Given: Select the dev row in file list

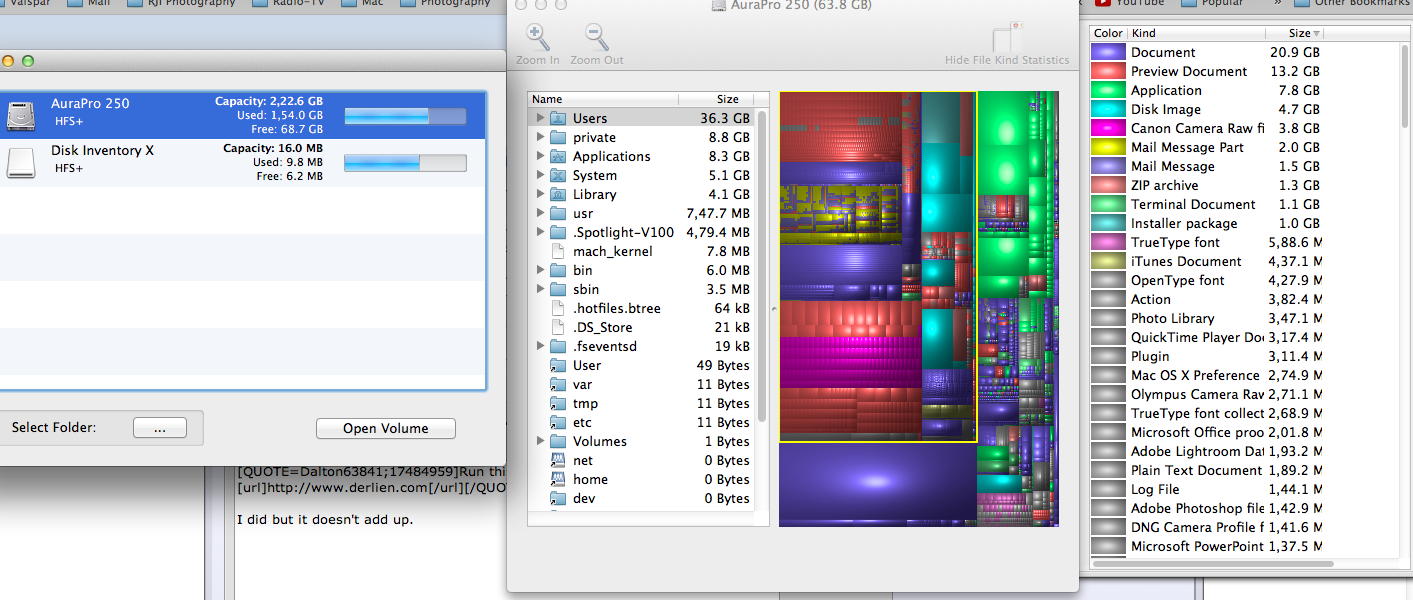Looking at the screenshot, I should click(642, 498).
